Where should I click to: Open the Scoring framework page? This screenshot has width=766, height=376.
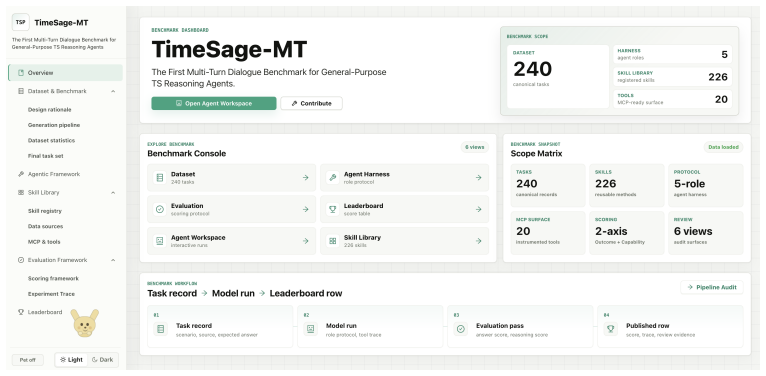coord(53,279)
